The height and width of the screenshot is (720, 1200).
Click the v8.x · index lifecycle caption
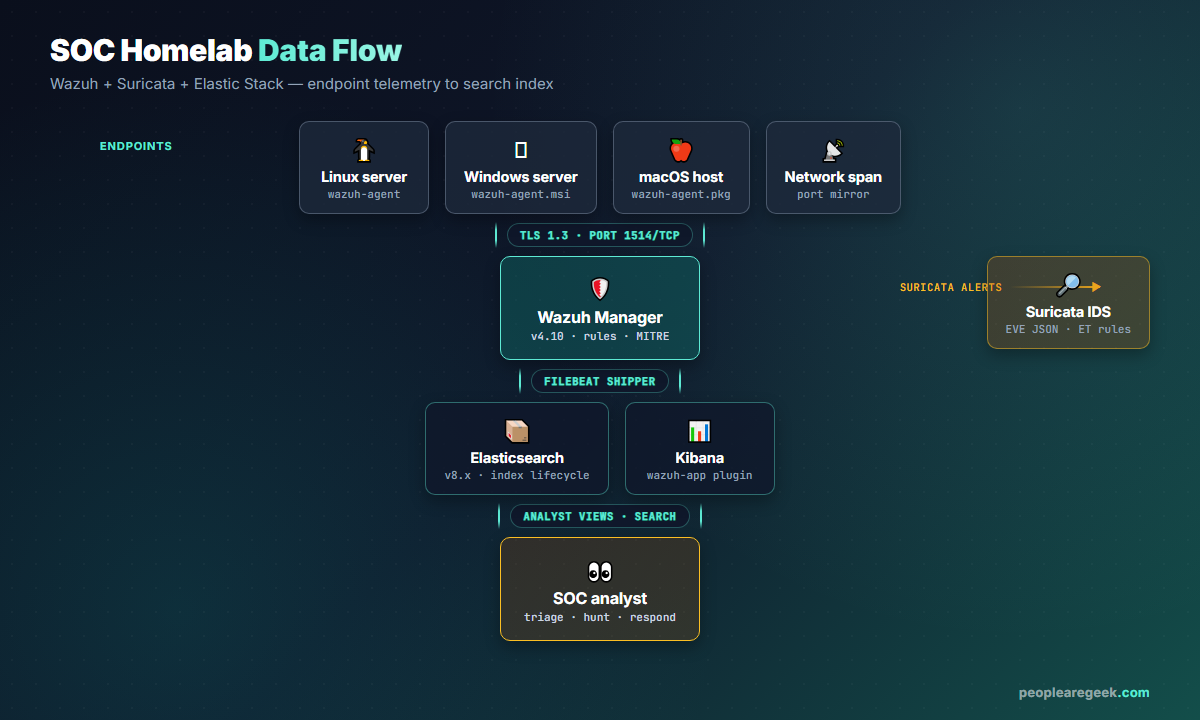point(517,475)
